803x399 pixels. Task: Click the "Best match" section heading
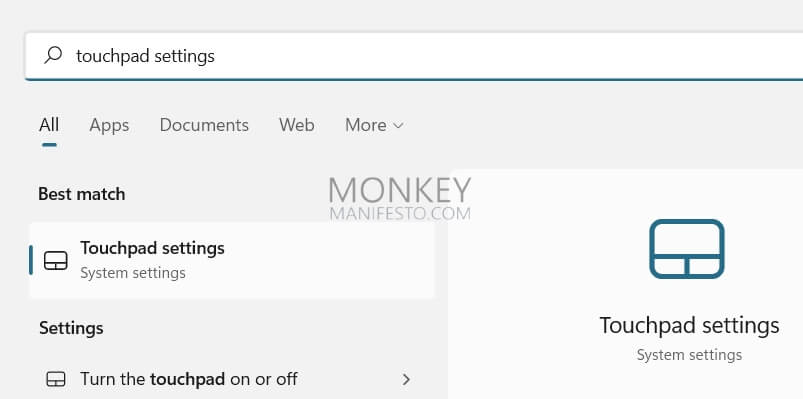(82, 194)
